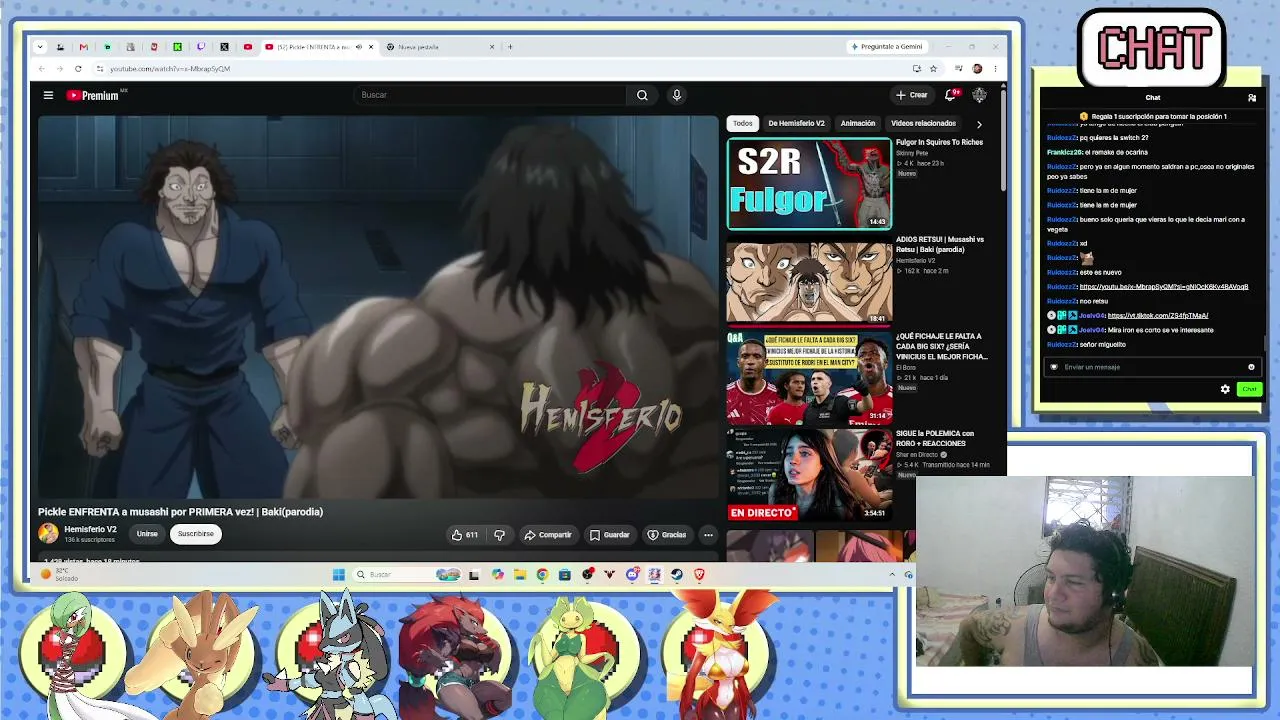This screenshot has width=1280, height=720.
Task: Open the vt.tiktok.com link in chat
Action: [1158, 316]
